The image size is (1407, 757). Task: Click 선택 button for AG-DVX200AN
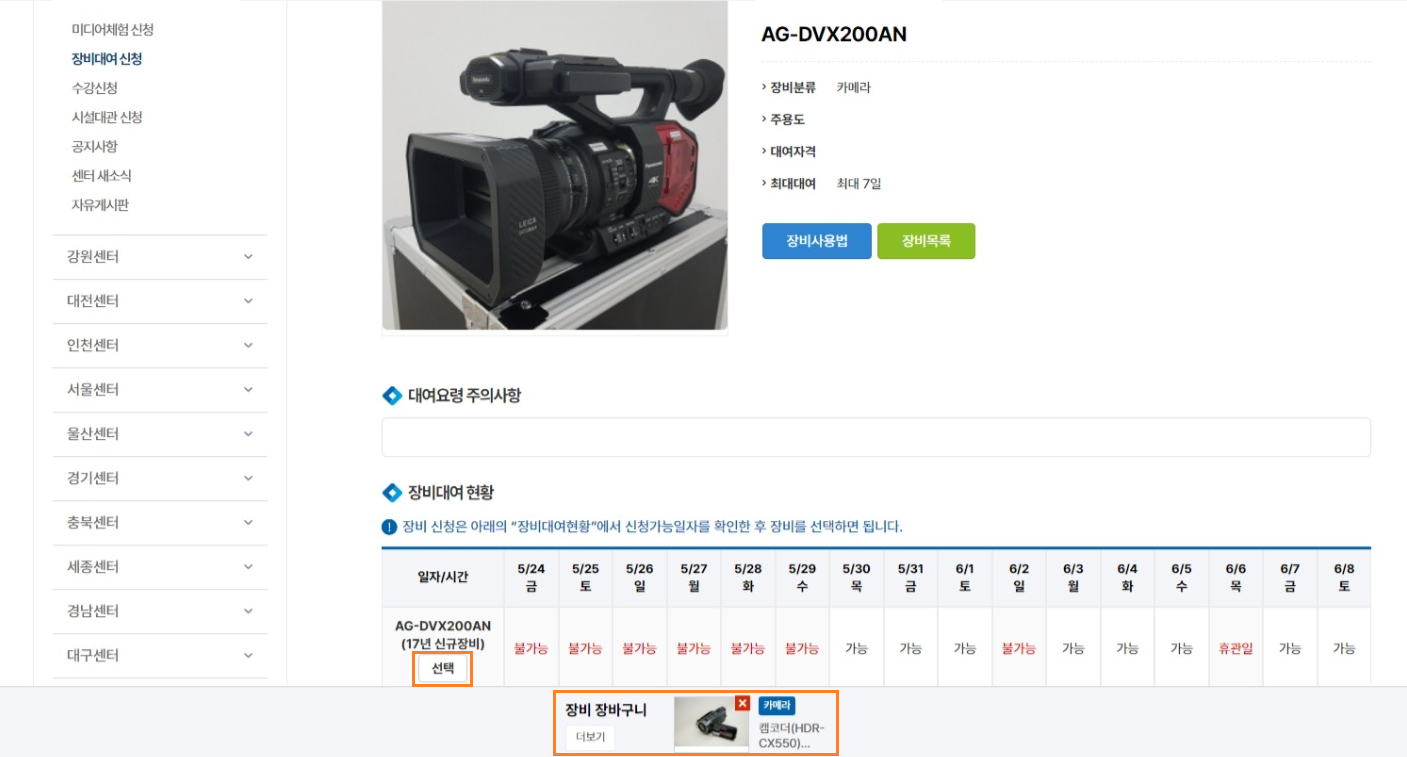(x=442, y=668)
